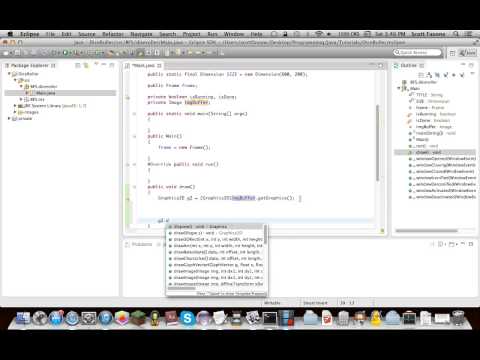Select TITLE : String in Outline

(x=429, y=95)
